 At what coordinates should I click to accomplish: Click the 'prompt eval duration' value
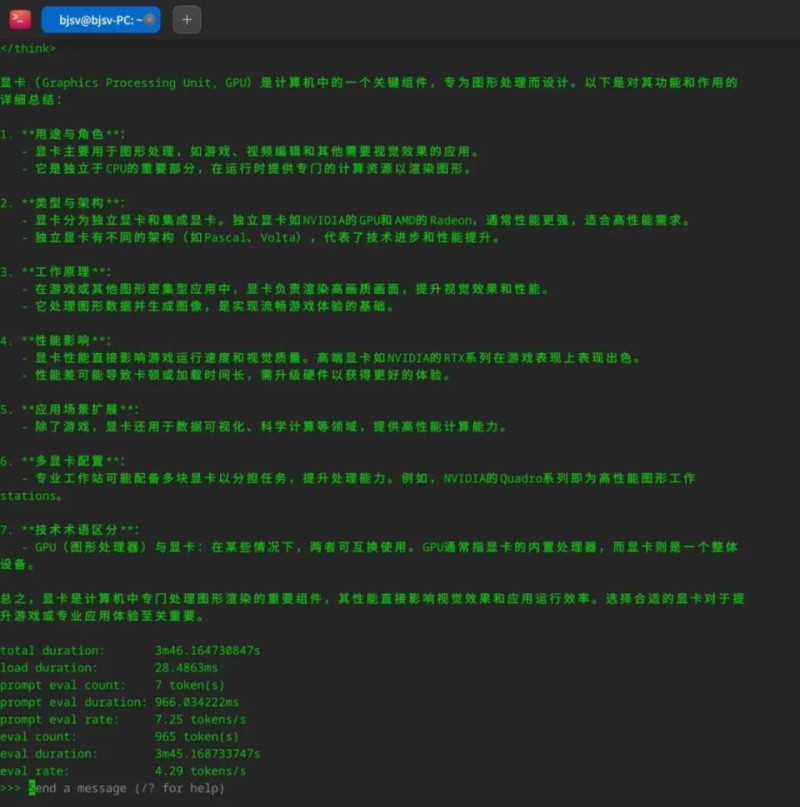click(x=197, y=702)
